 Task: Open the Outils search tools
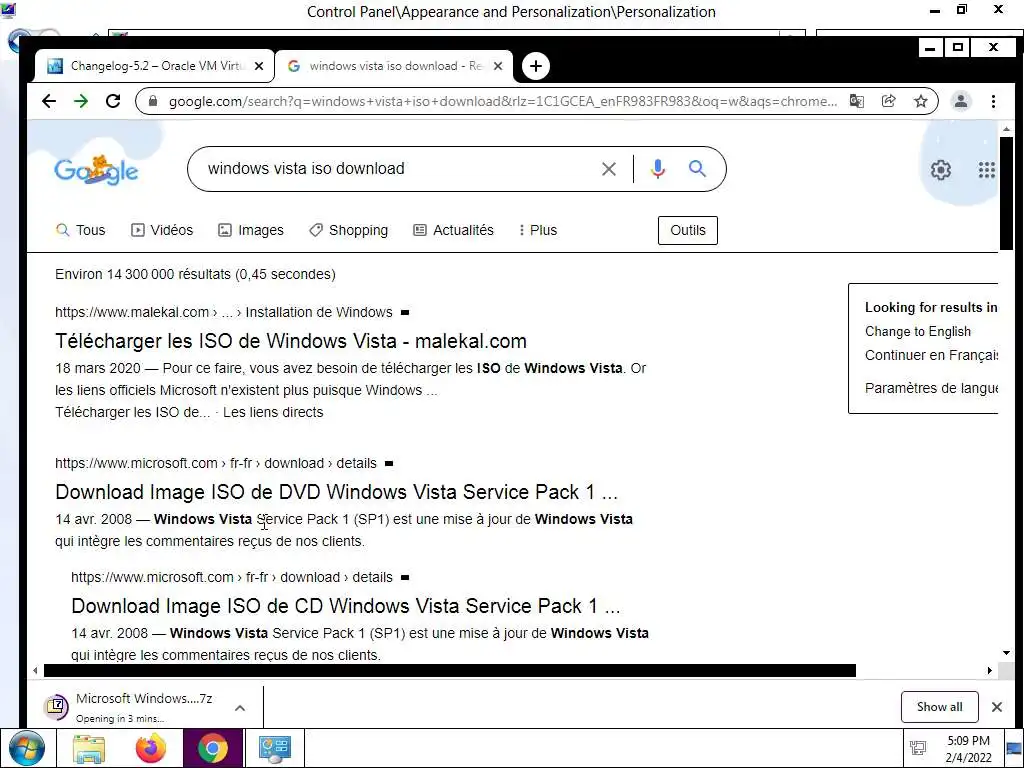[688, 231]
